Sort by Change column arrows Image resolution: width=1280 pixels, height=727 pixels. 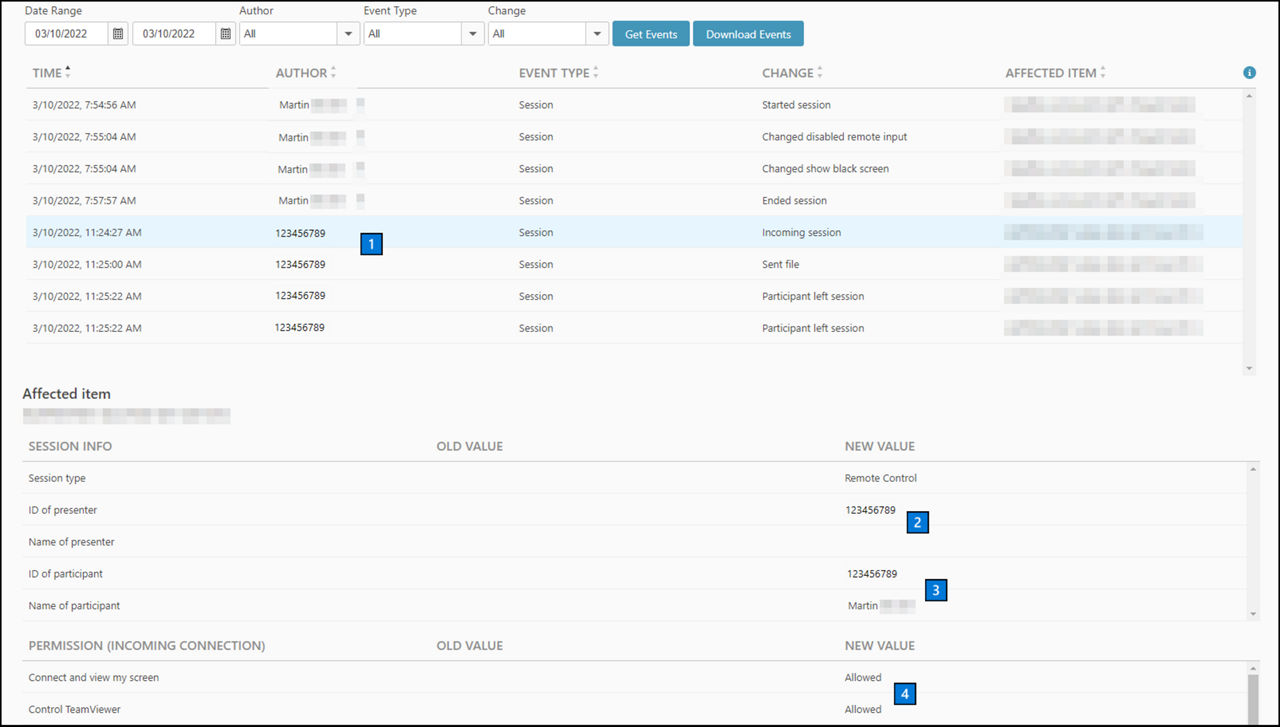tap(820, 73)
